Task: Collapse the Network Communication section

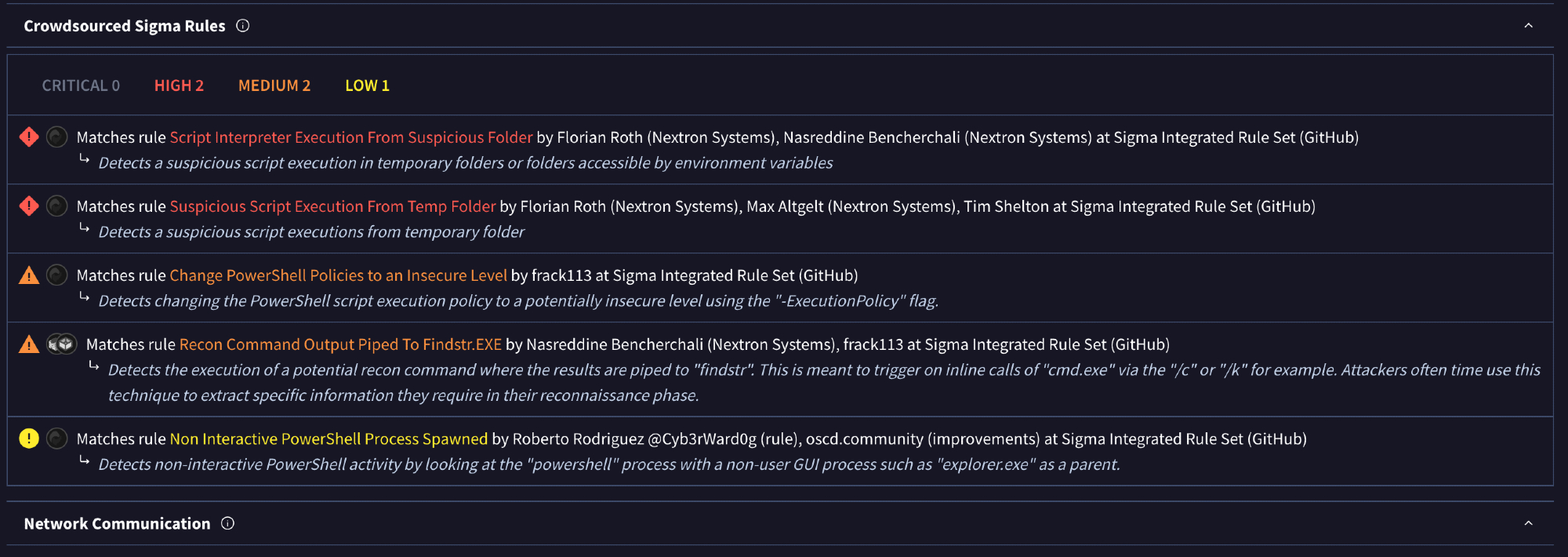Action: point(1528,523)
